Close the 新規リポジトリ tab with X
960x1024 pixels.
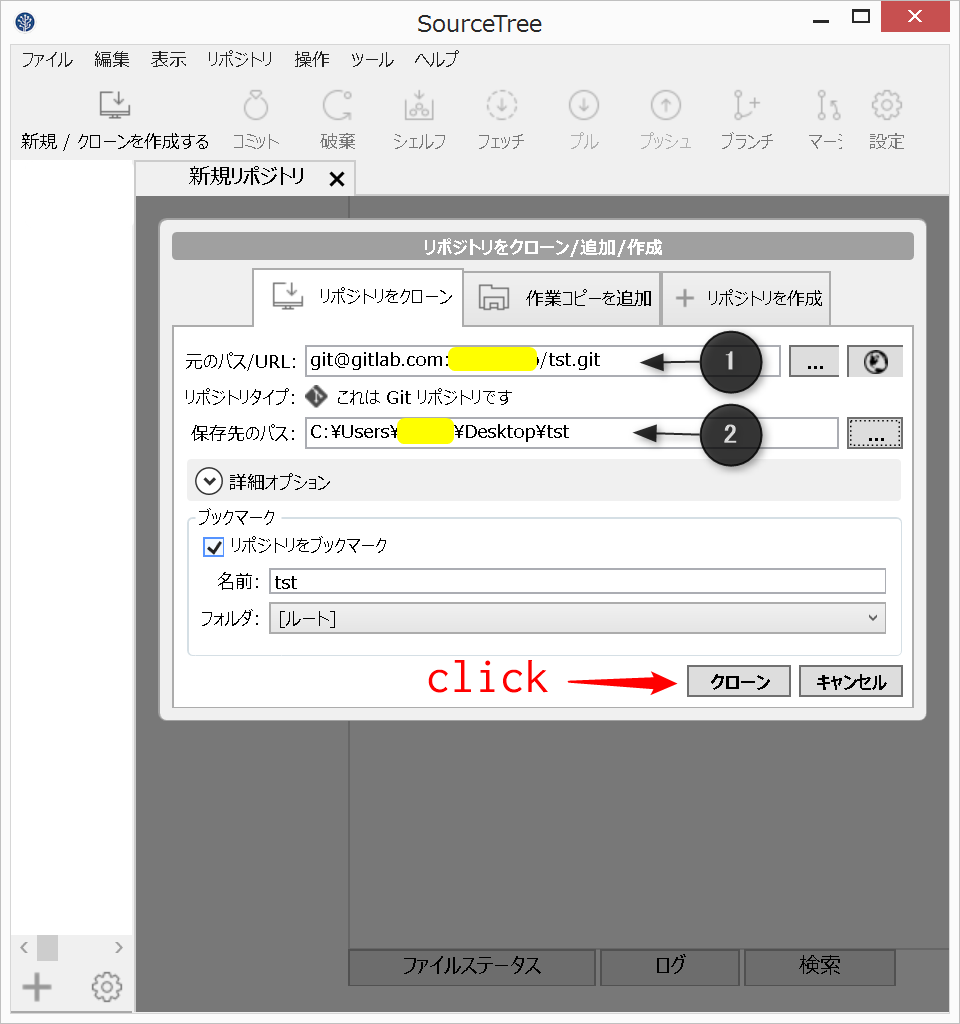337,179
